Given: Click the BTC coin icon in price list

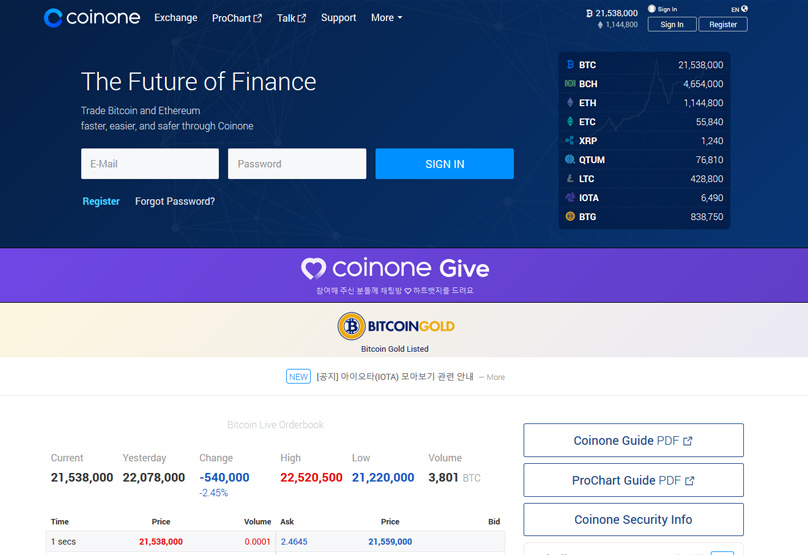Looking at the screenshot, I should [x=570, y=64].
